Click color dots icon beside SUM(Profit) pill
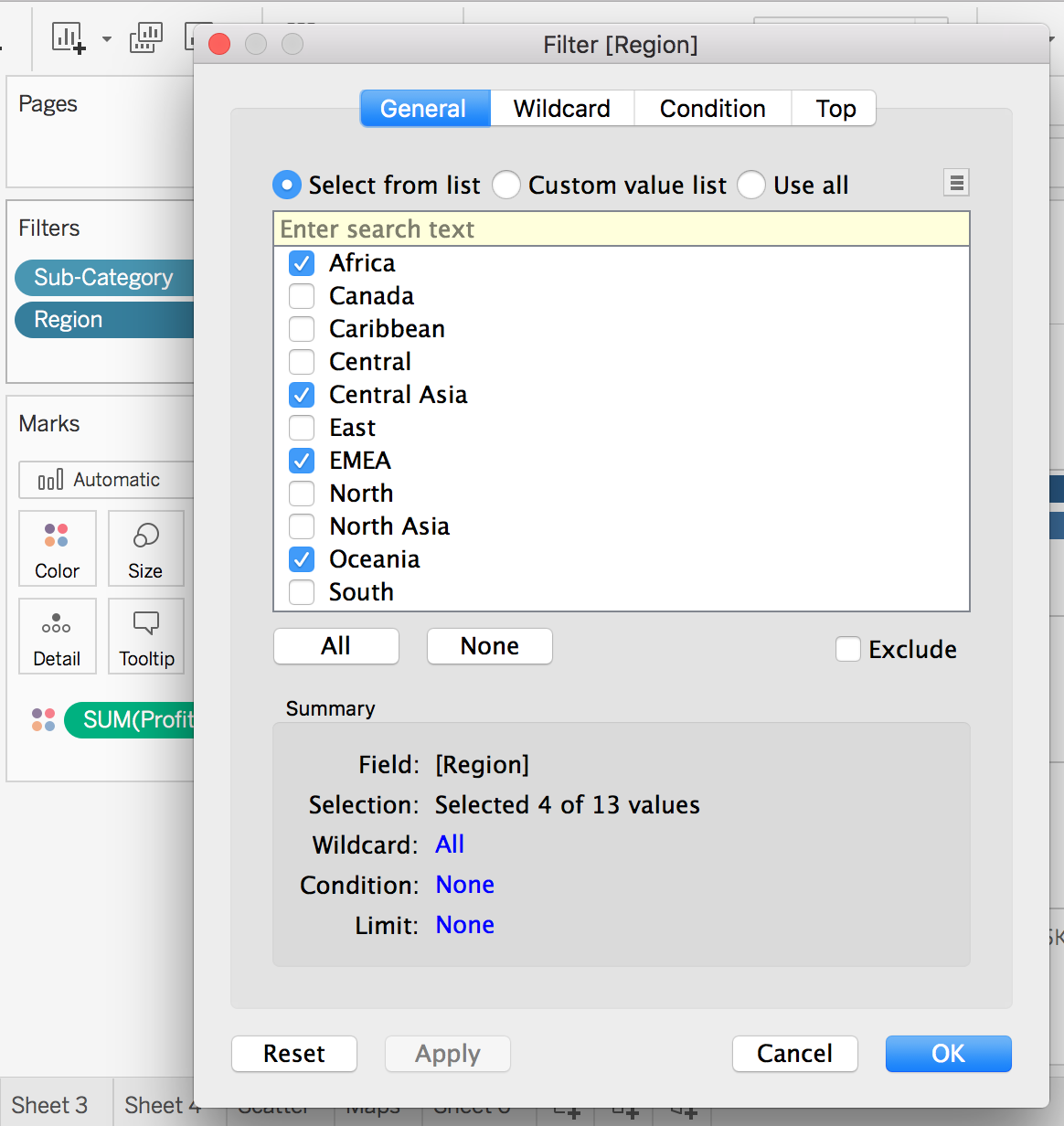Screen dimensions: 1064x1126 (x=43, y=720)
